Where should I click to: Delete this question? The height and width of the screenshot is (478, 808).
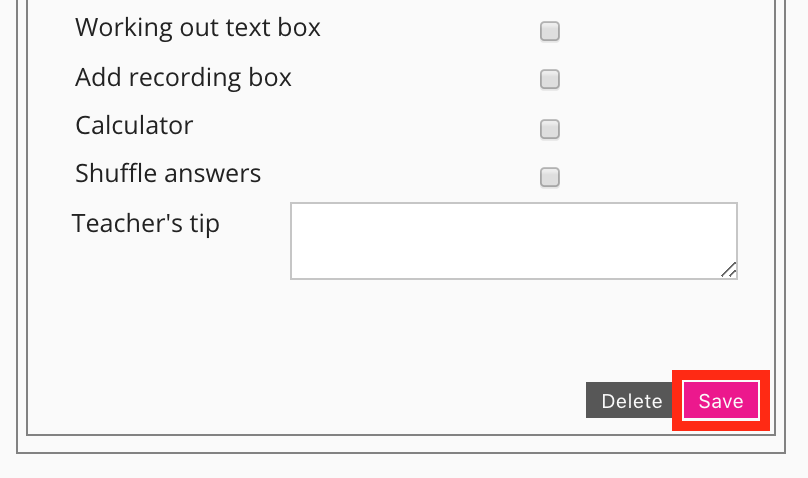point(631,401)
